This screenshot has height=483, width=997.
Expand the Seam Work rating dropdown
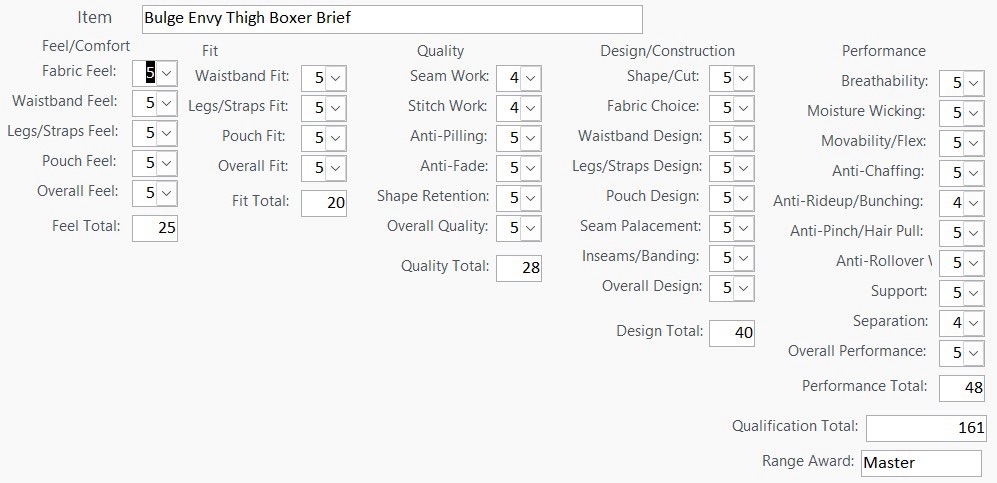[530, 77]
